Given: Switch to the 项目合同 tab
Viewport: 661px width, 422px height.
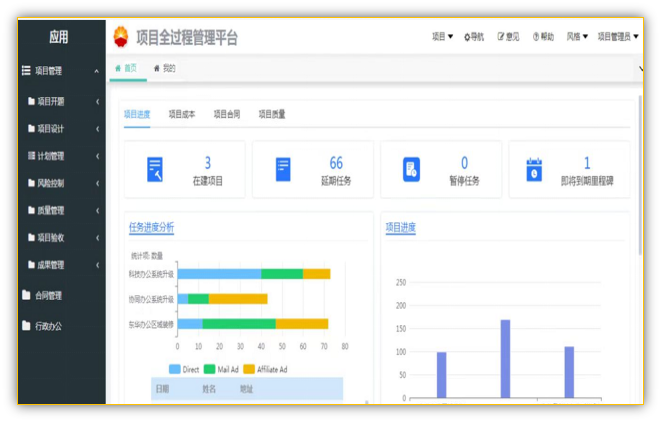Looking at the screenshot, I should [x=227, y=114].
